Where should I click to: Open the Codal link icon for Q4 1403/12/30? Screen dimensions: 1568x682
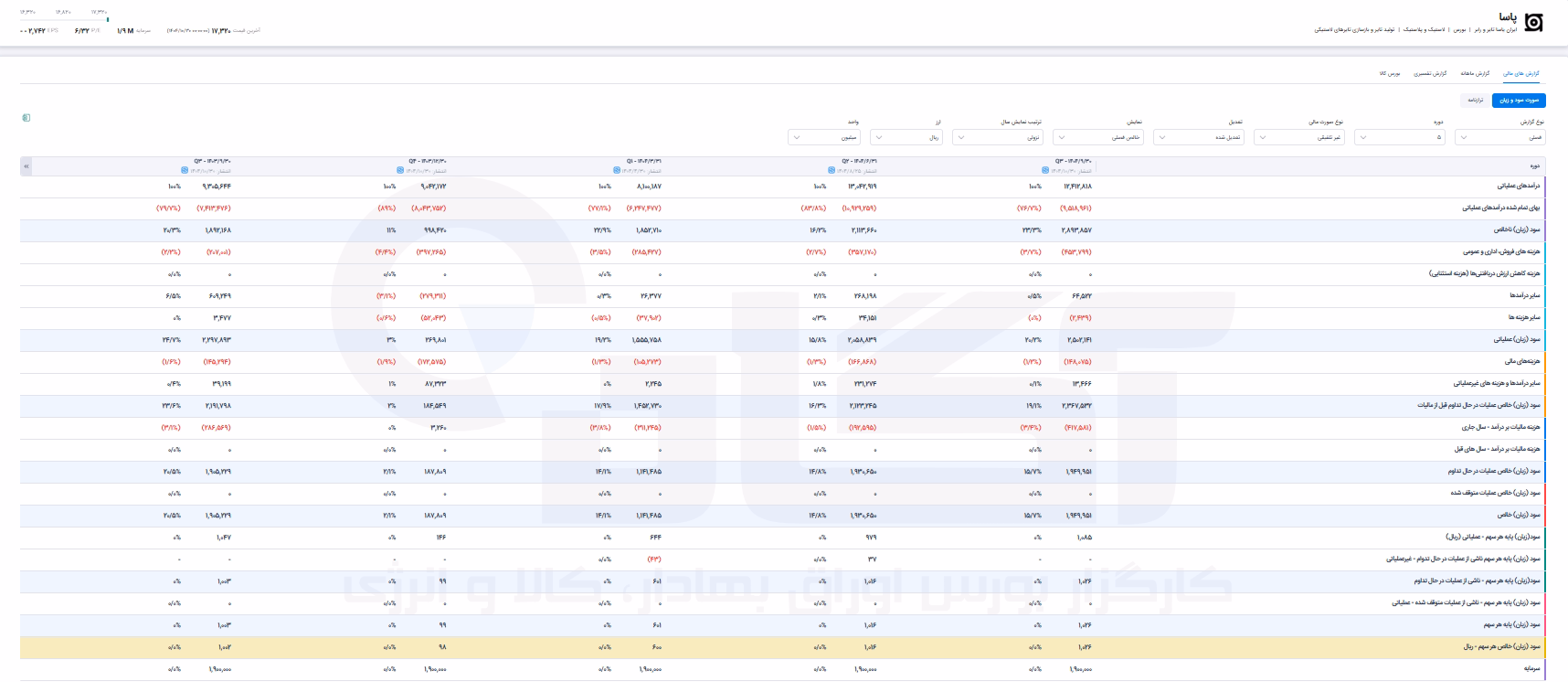point(400,171)
